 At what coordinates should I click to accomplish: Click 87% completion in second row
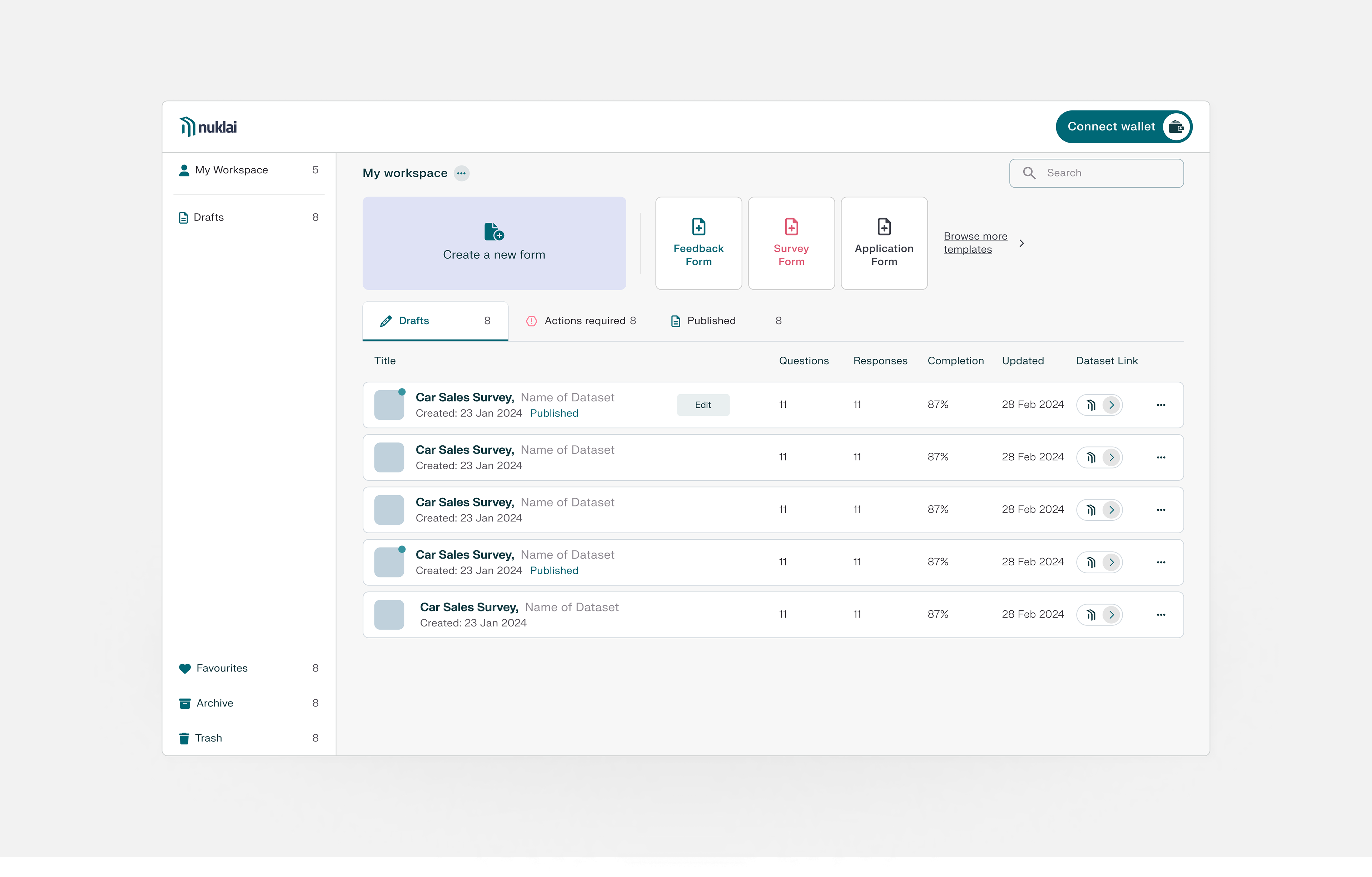click(x=938, y=457)
